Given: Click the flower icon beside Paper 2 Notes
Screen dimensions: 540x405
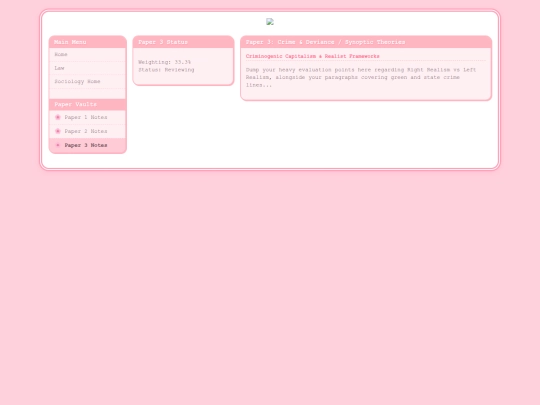Looking at the screenshot, I should click(58, 131).
